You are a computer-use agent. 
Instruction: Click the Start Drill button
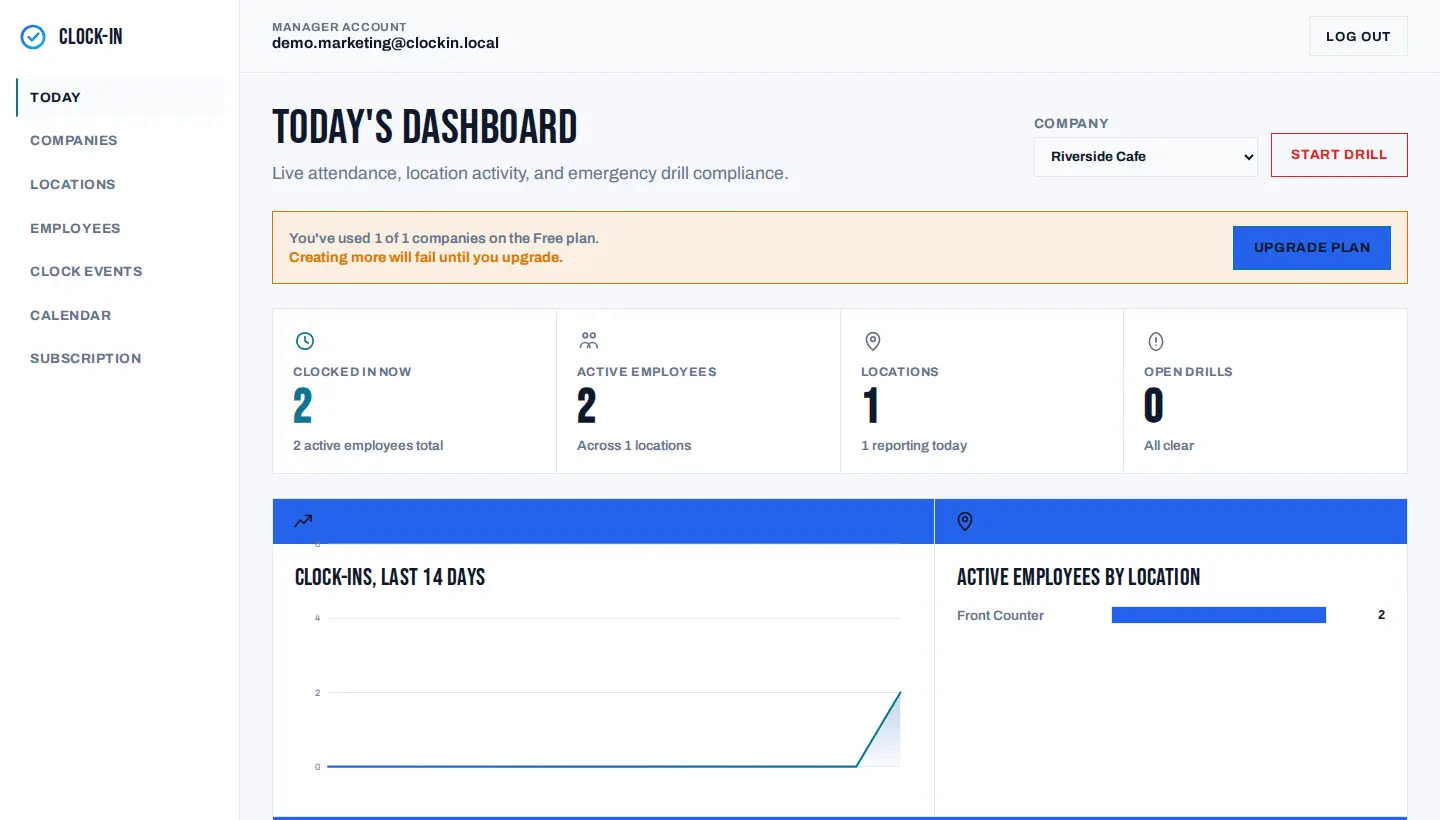point(1339,155)
